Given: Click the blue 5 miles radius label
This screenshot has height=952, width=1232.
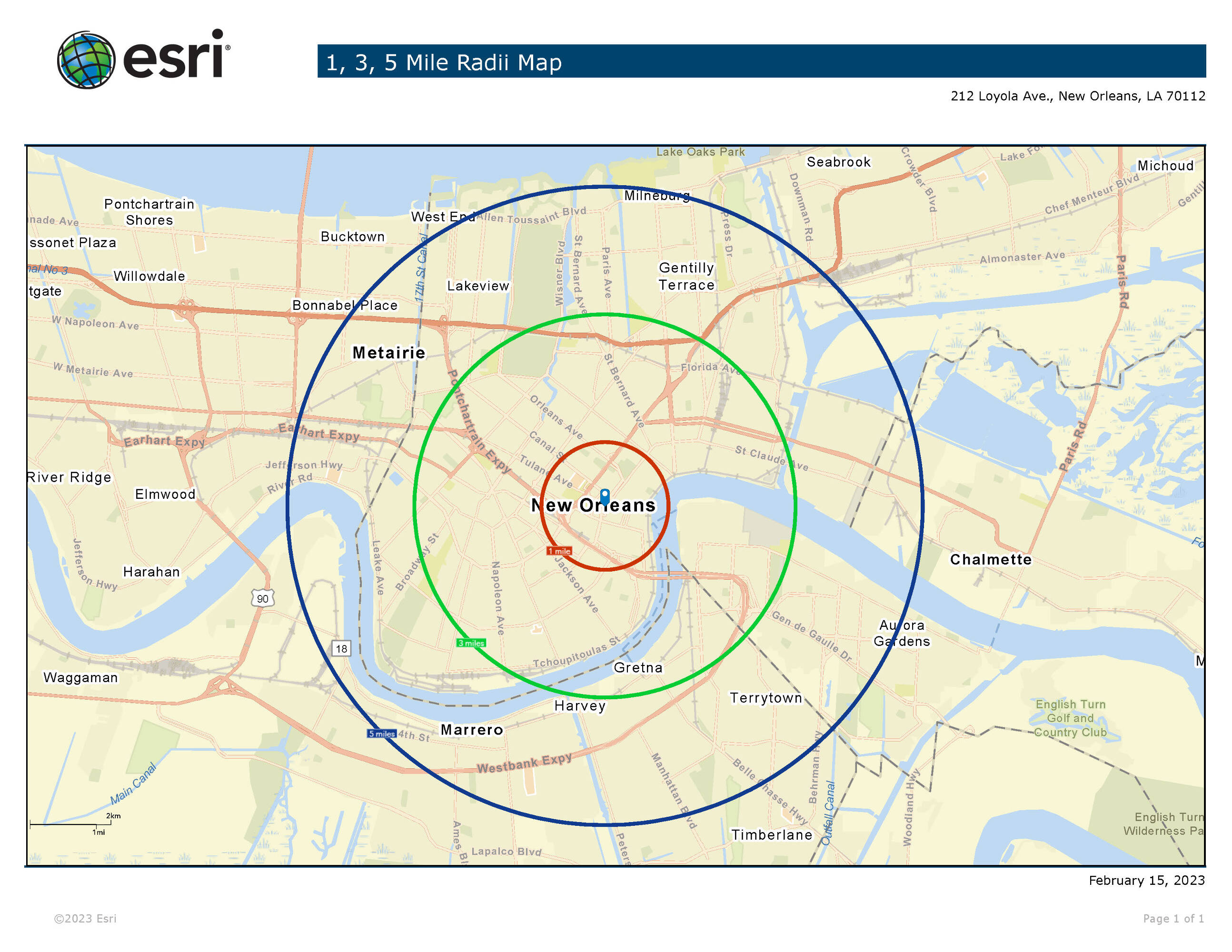Looking at the screenshot, I should [x=382, y=734].
